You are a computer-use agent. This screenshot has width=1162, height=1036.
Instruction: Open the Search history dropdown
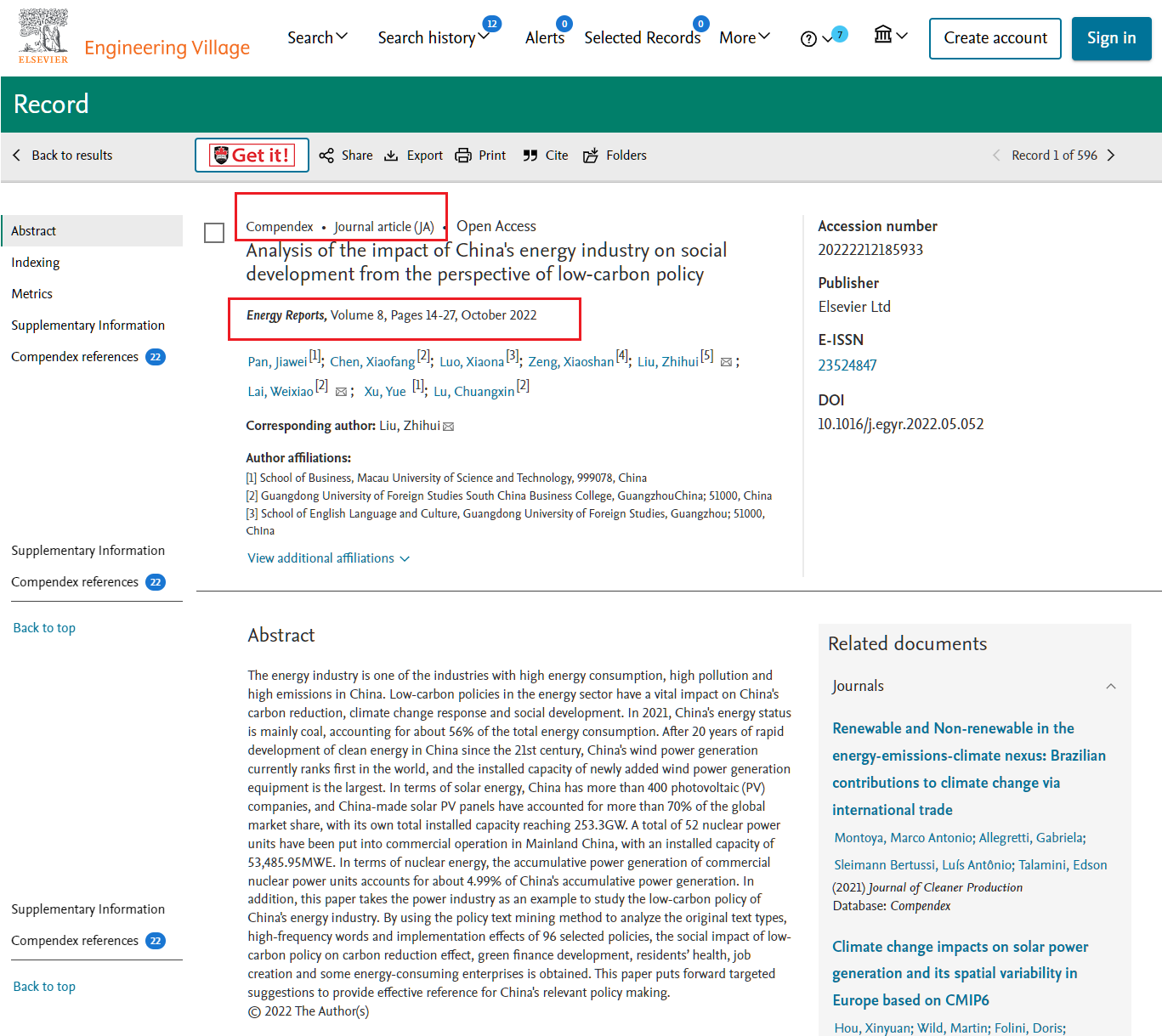click(434, 37)
